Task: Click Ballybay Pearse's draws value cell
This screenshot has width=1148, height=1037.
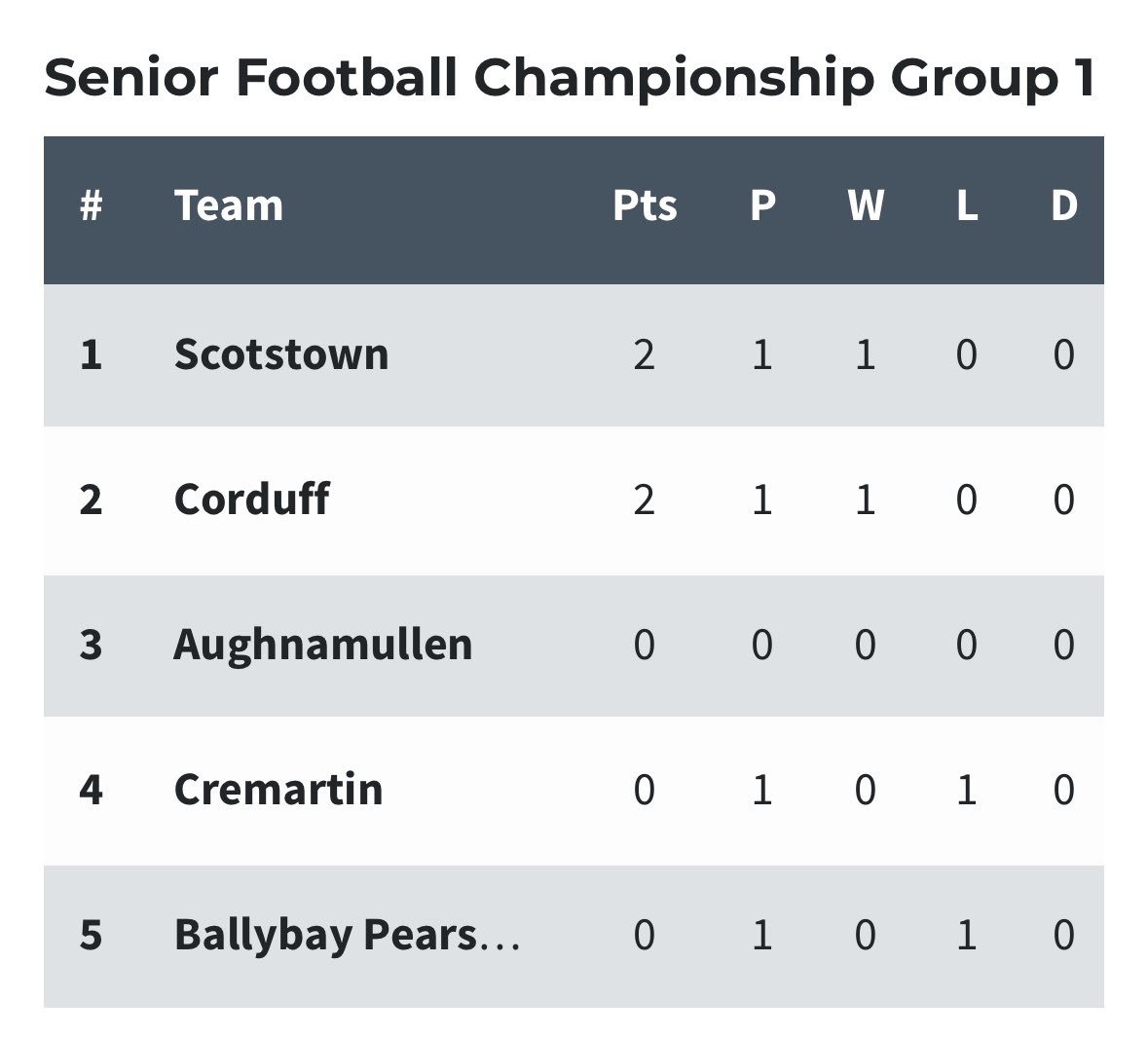Action: coord(1064,935)
